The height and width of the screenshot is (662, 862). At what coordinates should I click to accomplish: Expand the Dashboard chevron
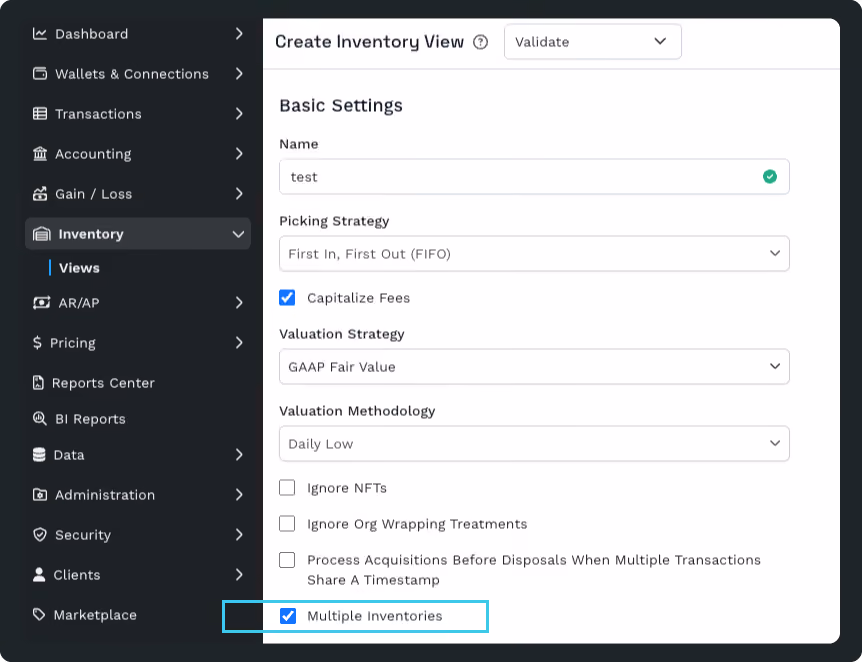pyautogui.click(x=239, y=34)
